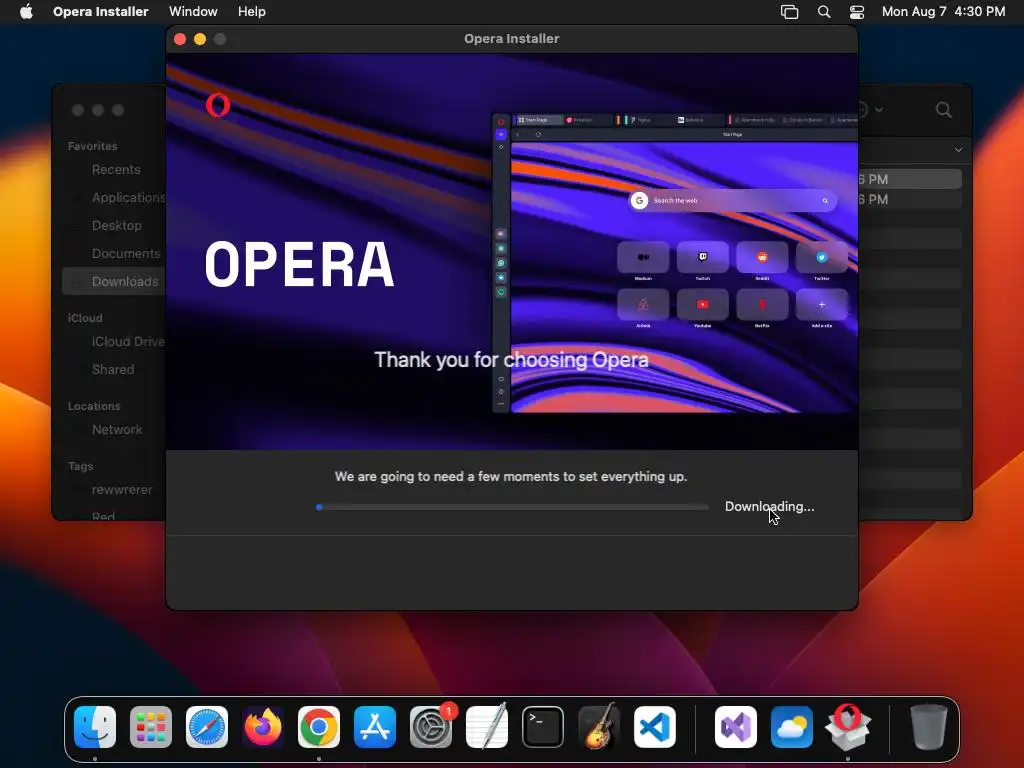Select Desktop in Finder sidebar
Viewport: 1024px width, 768px height.
[x=116, y=225]
